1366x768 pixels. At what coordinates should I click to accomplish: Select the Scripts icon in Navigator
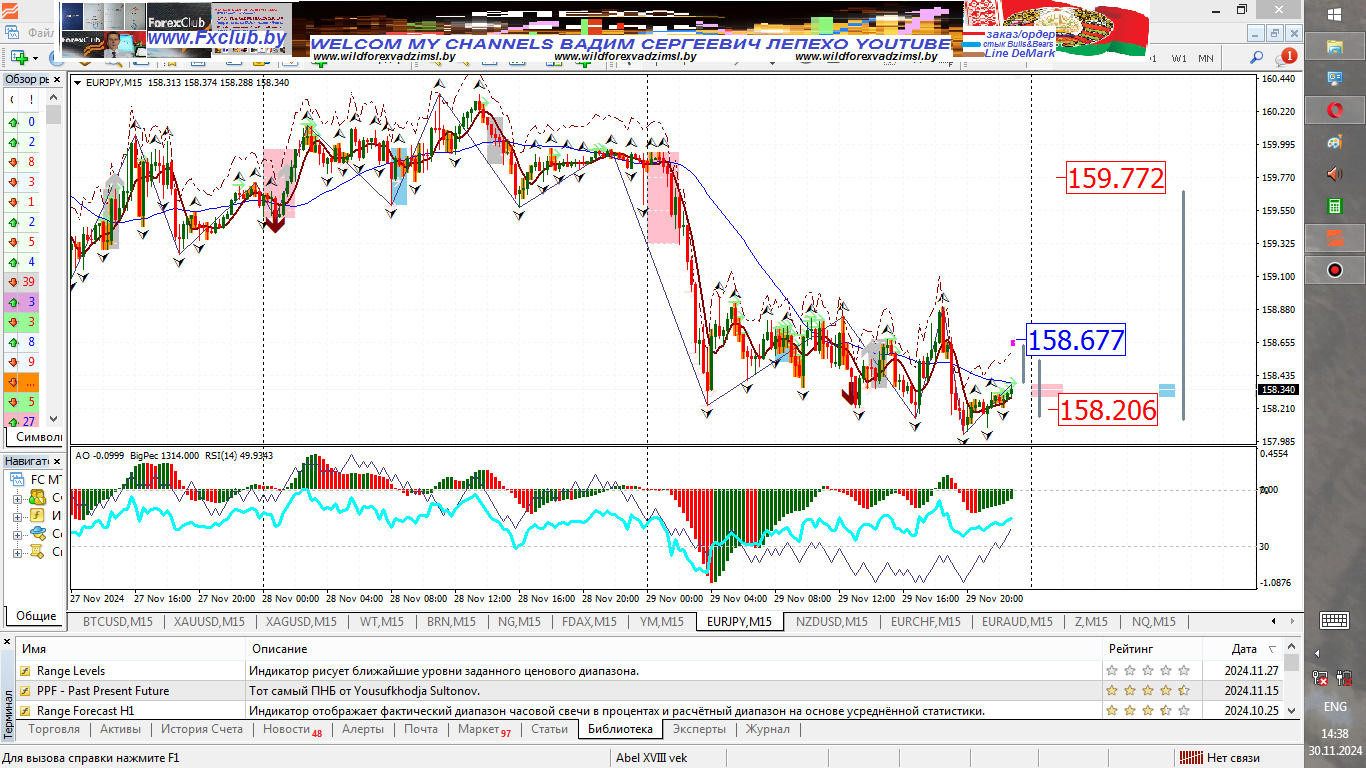pos(37,551)
